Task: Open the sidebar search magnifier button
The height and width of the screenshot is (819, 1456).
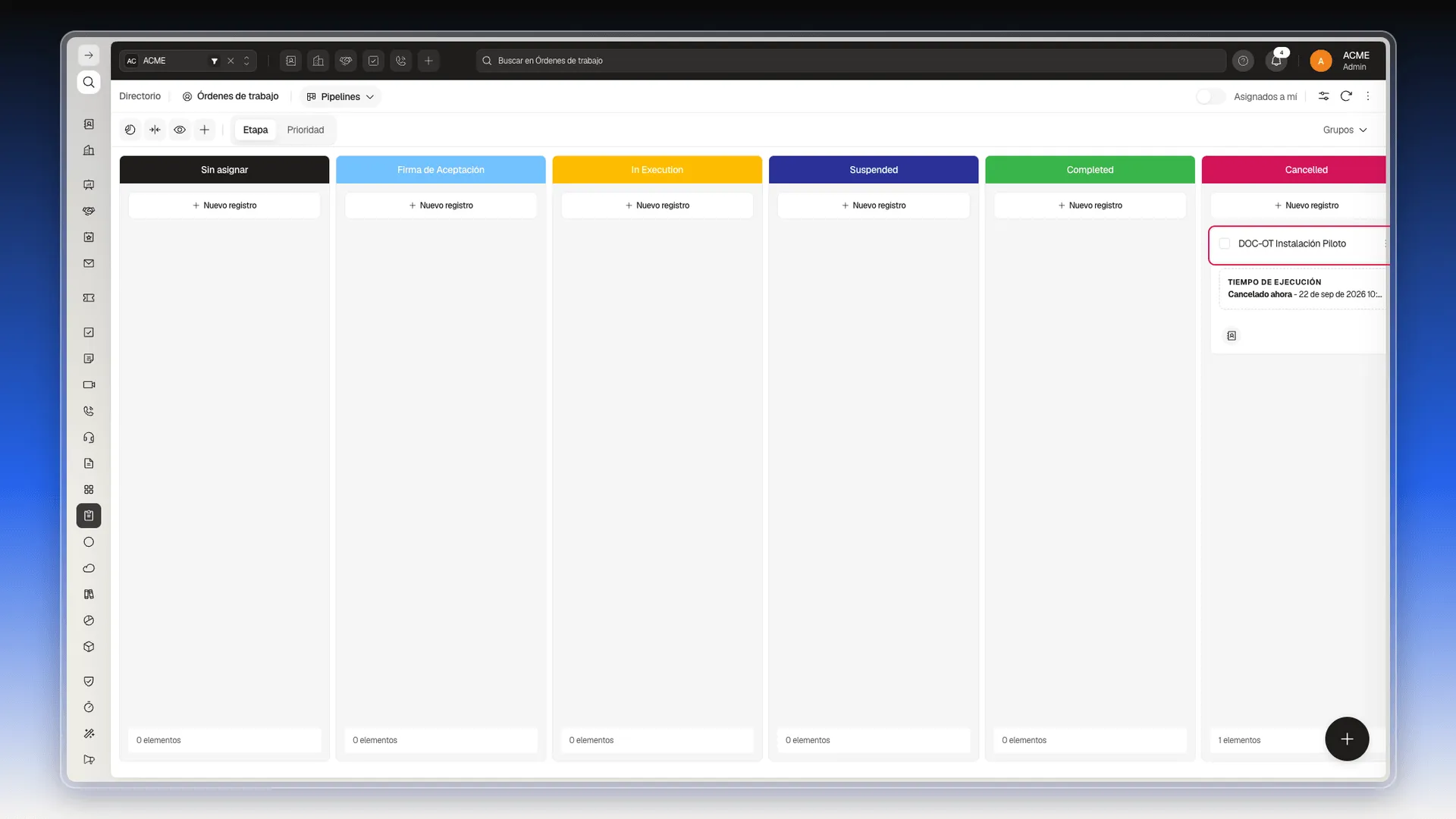Action: pyautogui.click(x=89, y=82)
